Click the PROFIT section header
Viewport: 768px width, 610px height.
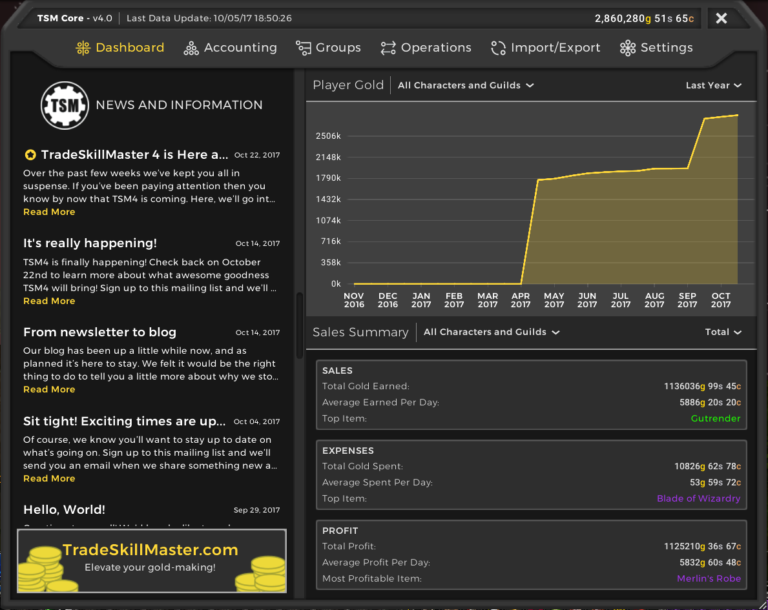pos(340,531)
